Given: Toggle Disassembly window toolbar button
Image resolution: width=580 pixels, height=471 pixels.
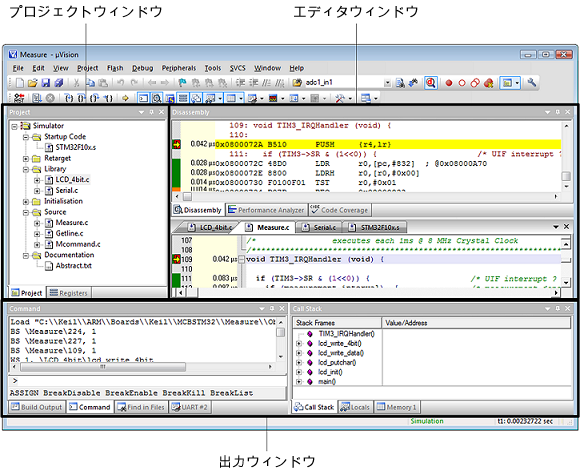Looking at the screenshot, I should 156,98.
